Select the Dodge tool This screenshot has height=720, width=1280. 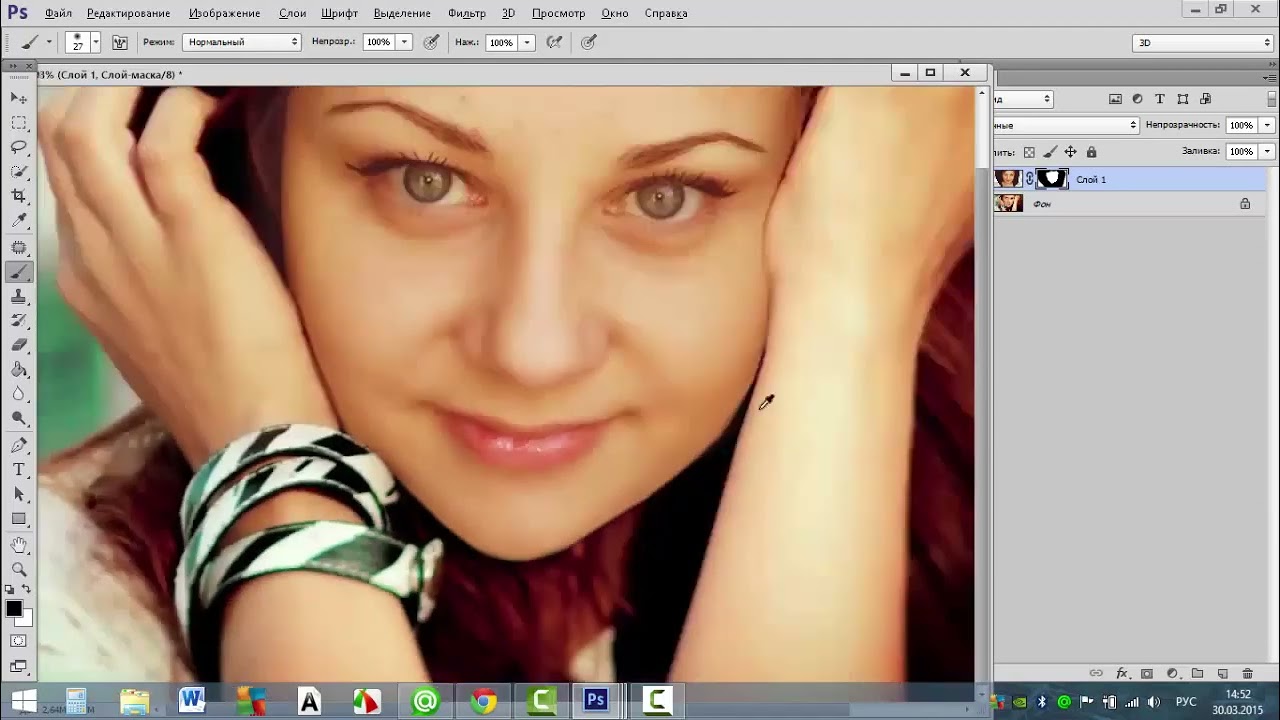click(x=19, y=419)
